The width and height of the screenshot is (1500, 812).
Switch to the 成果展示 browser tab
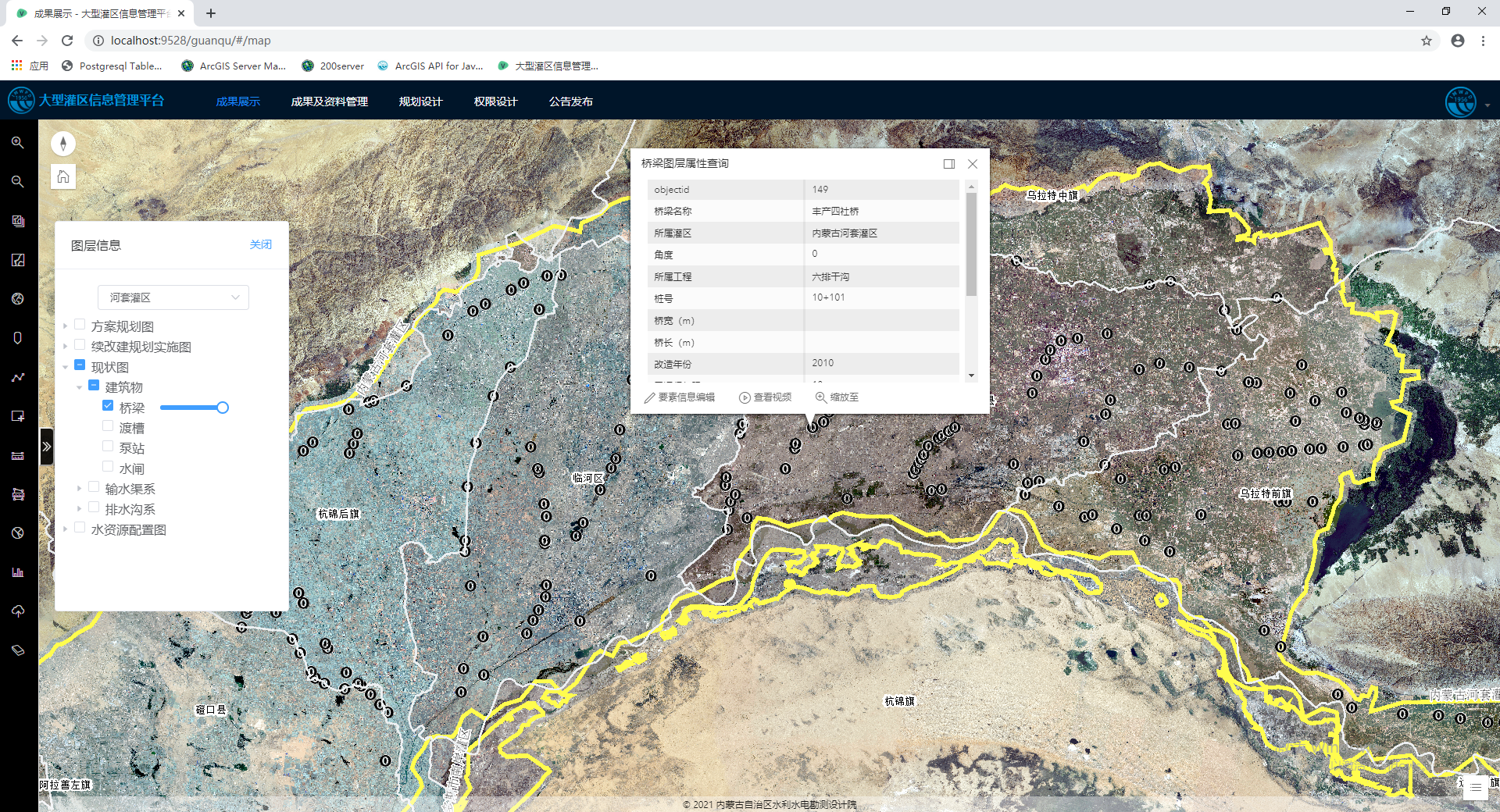click(x=100, y=13)
